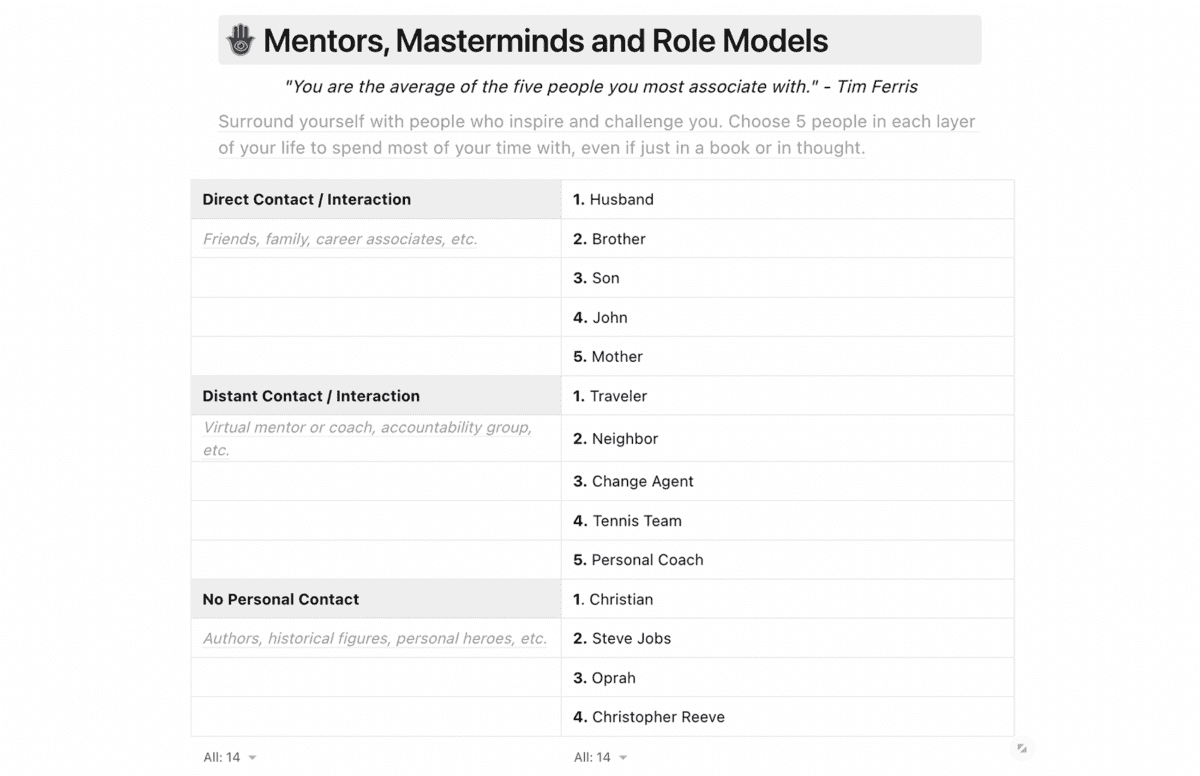Click the hamsa hand page icon
Image resolution: width=1200 pixels, height=776 pixels.
point(240,40)
